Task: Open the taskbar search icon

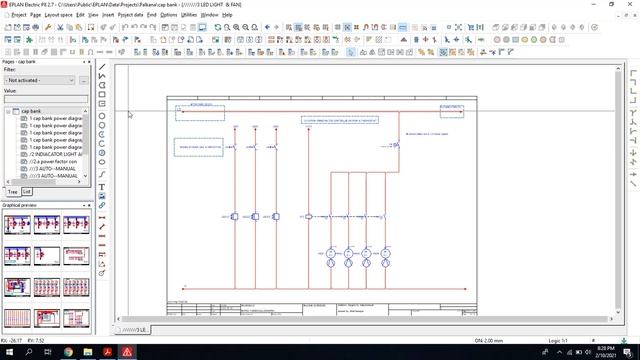Action: coord(29,352)
